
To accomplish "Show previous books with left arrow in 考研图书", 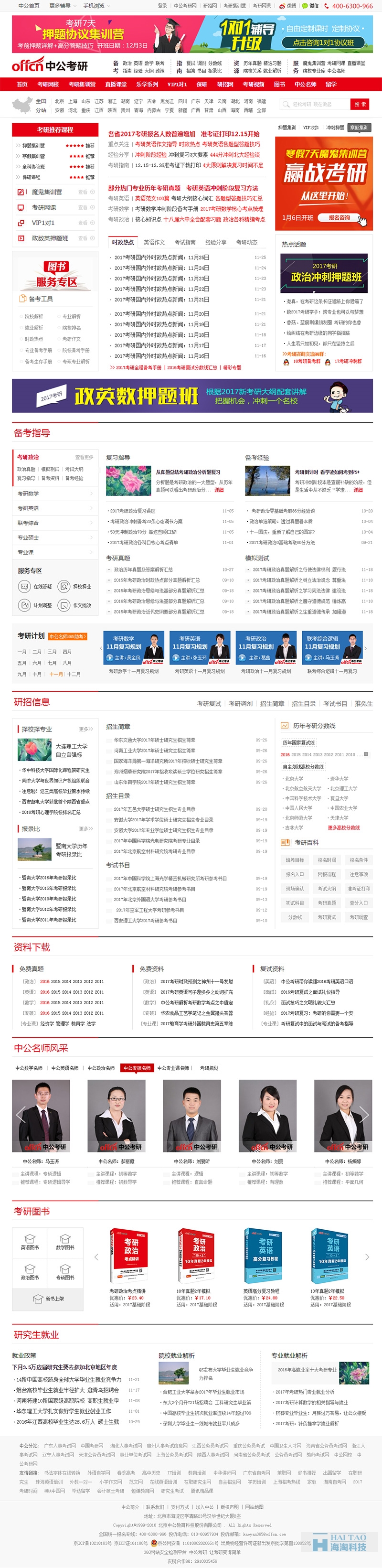I will coord(96,1257).
